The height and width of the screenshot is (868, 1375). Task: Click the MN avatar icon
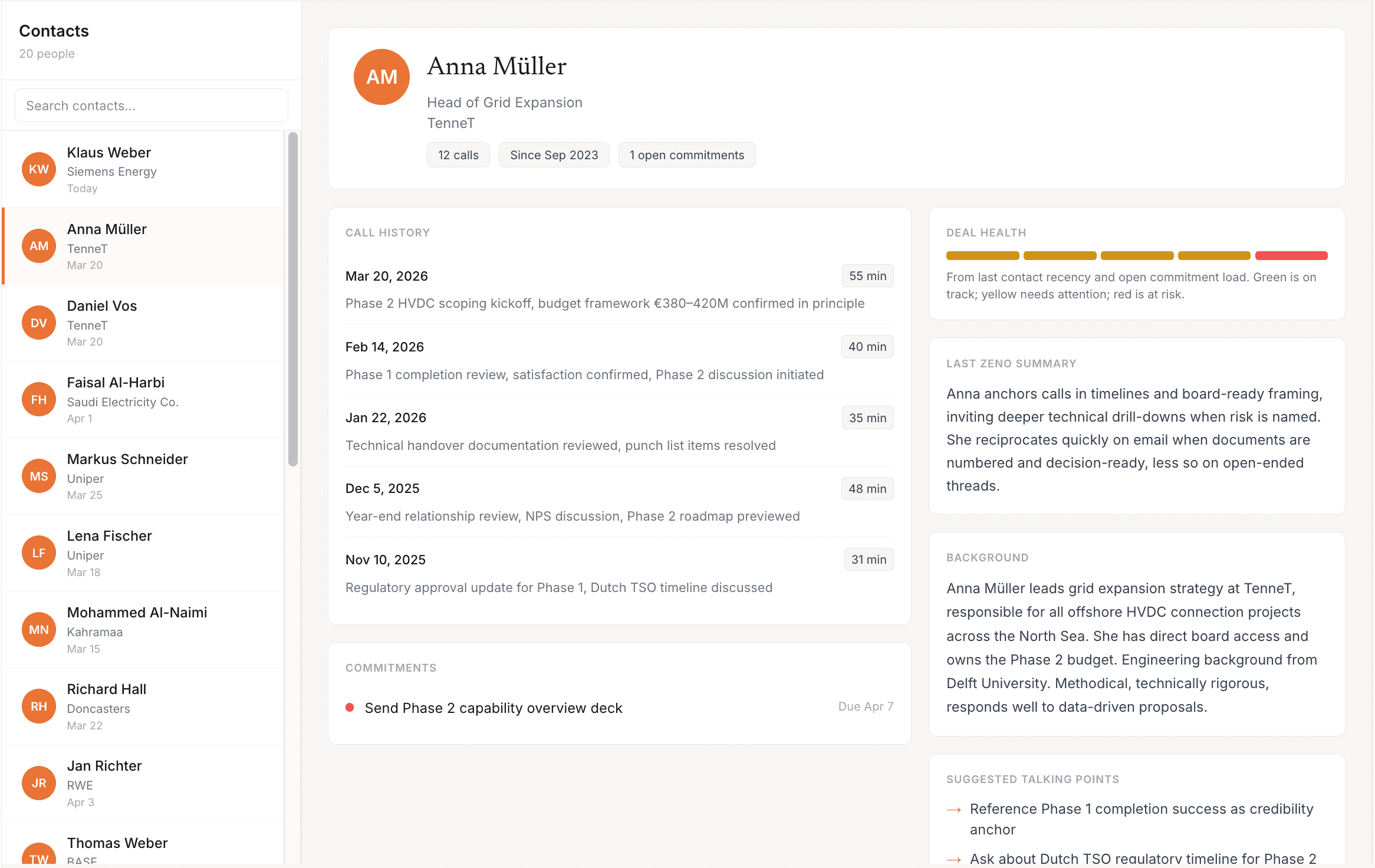pos(39,629)
